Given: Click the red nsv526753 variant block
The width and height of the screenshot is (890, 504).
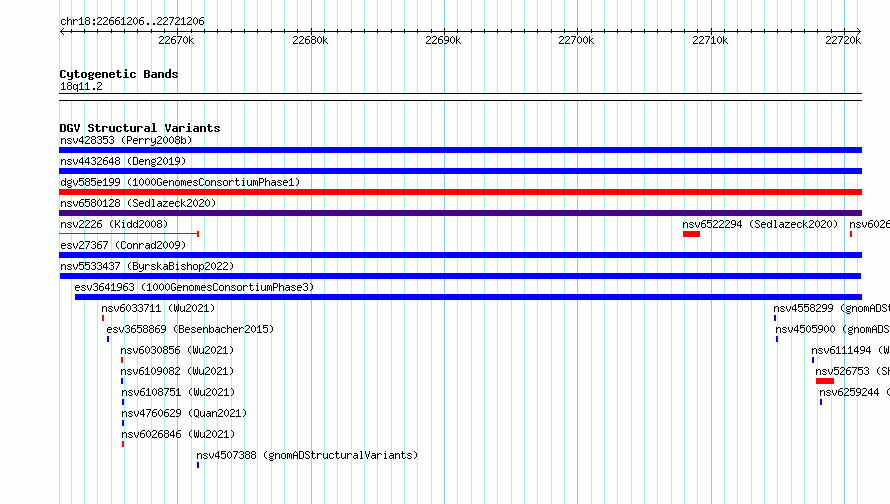Looking at the screenshot, I should [x=825, y=381].
